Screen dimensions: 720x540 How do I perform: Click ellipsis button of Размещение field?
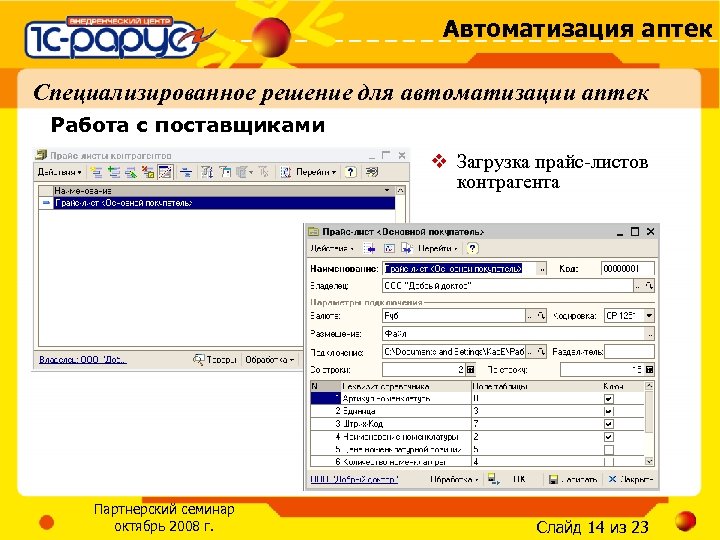coord(650,334)
